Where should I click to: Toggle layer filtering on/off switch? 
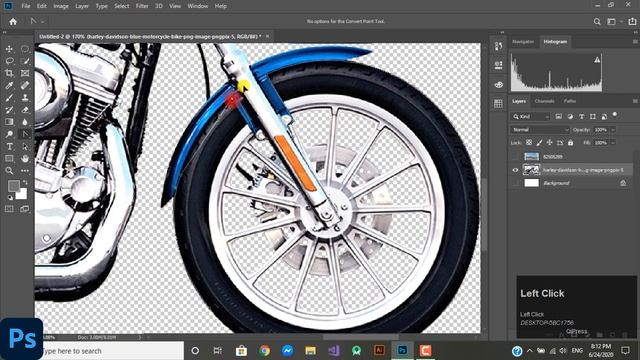pyautogui.click(x=615, y=115)
